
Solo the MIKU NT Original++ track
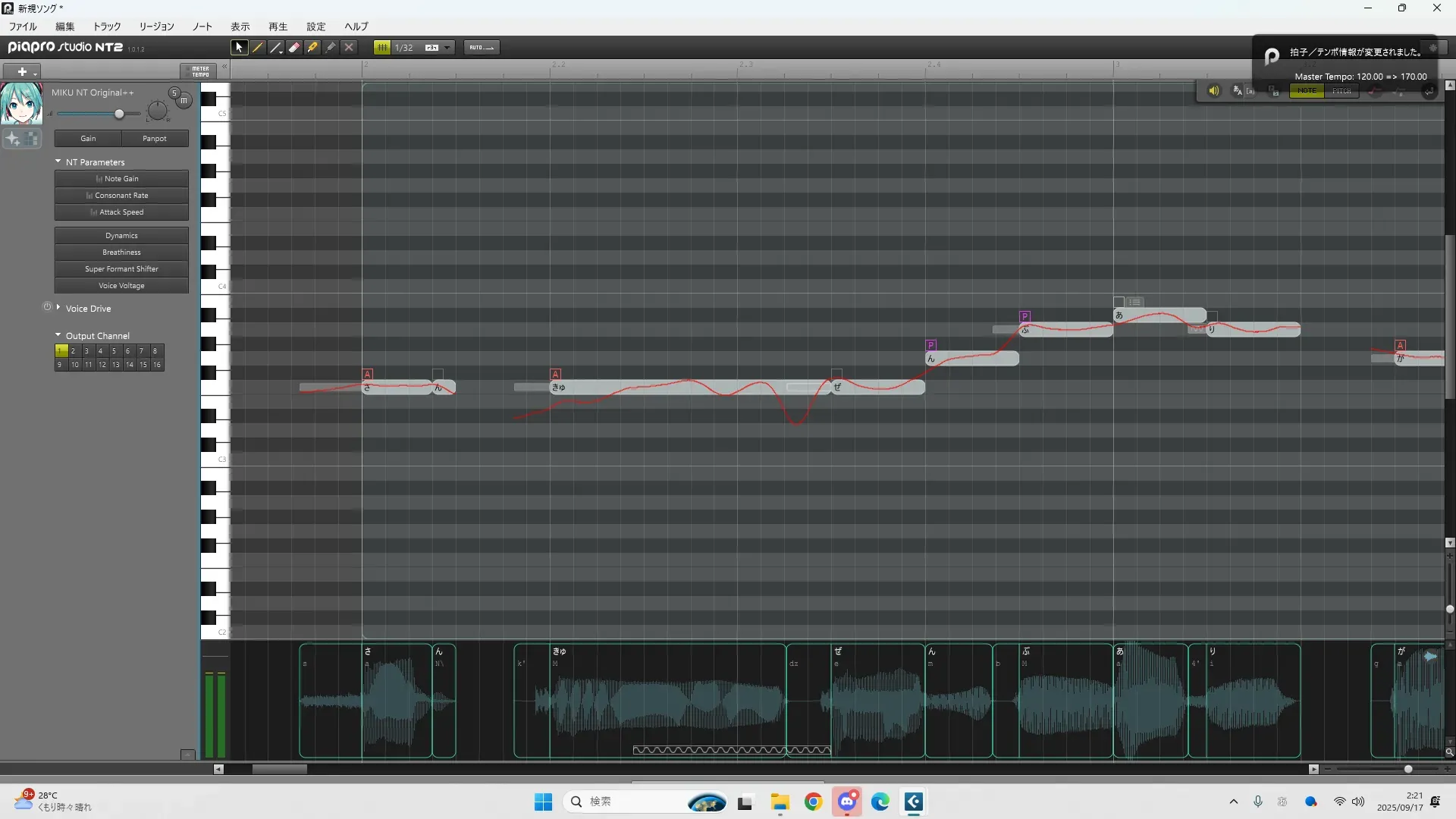[174, 93]
